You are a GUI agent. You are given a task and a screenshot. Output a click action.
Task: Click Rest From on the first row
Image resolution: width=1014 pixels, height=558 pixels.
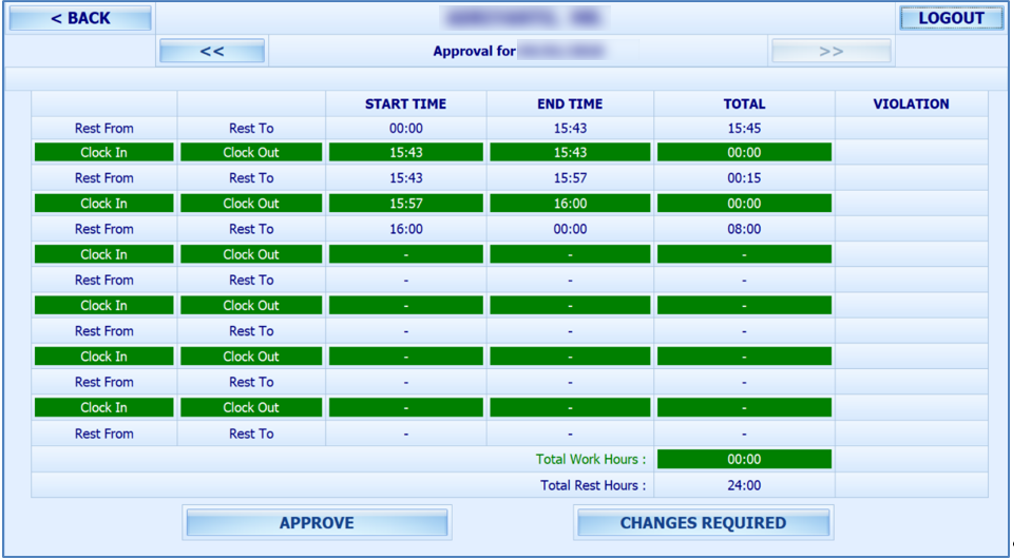(104, 128)
